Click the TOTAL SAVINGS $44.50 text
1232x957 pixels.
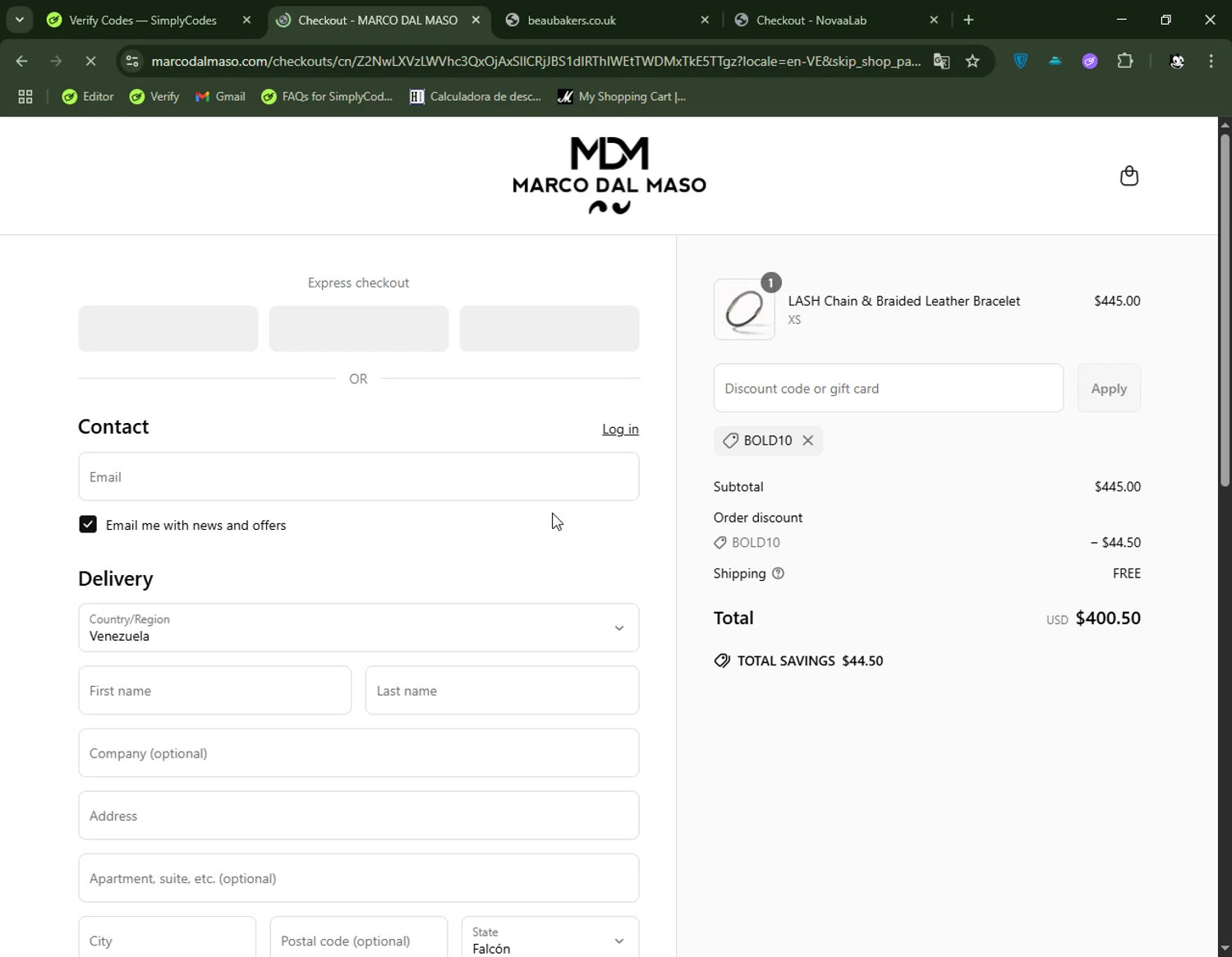(x=810, y=660)
